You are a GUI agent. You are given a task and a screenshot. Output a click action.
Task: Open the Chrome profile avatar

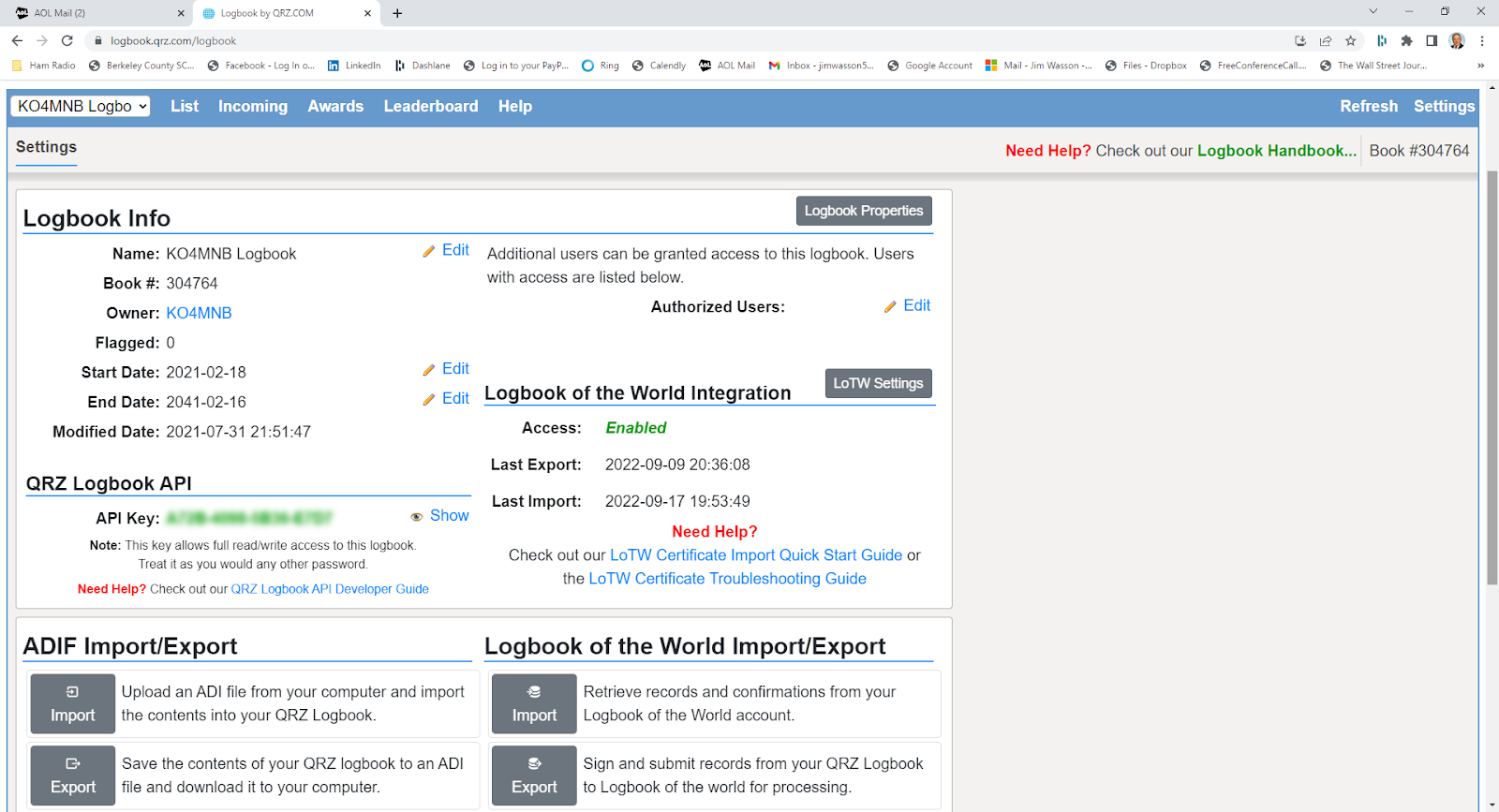(x=1457, y=40)
